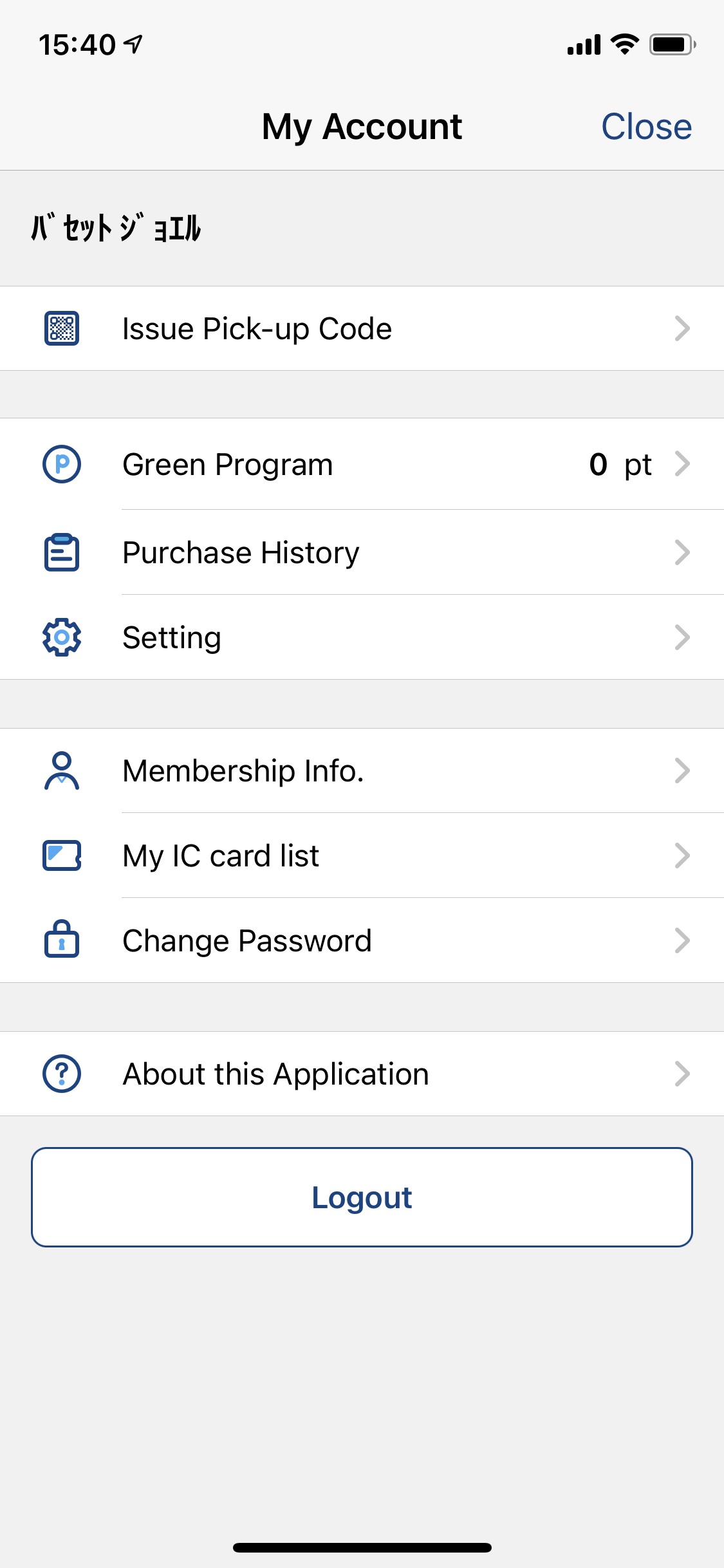The width and height of the screenshot is (724, 1568).
Task: Tap the account holder name header
Action: pos(116,229)
